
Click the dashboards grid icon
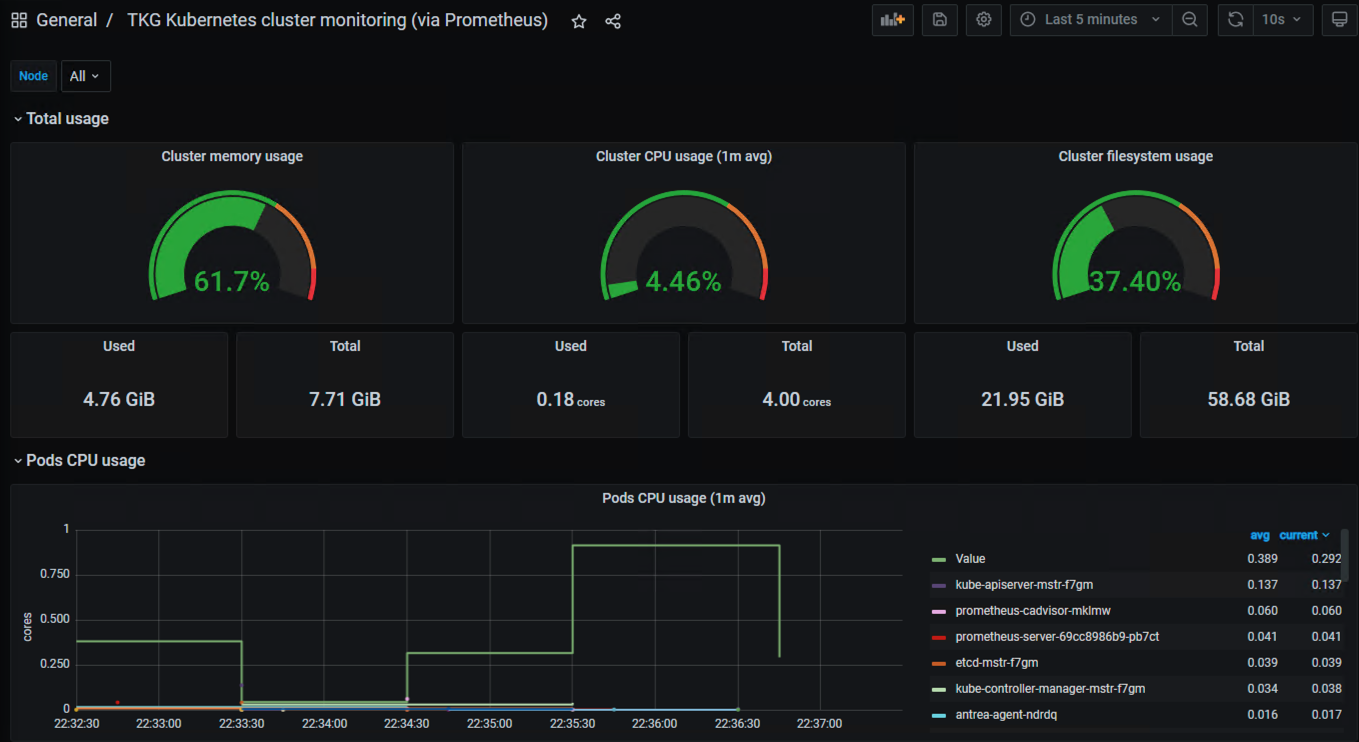19,20
